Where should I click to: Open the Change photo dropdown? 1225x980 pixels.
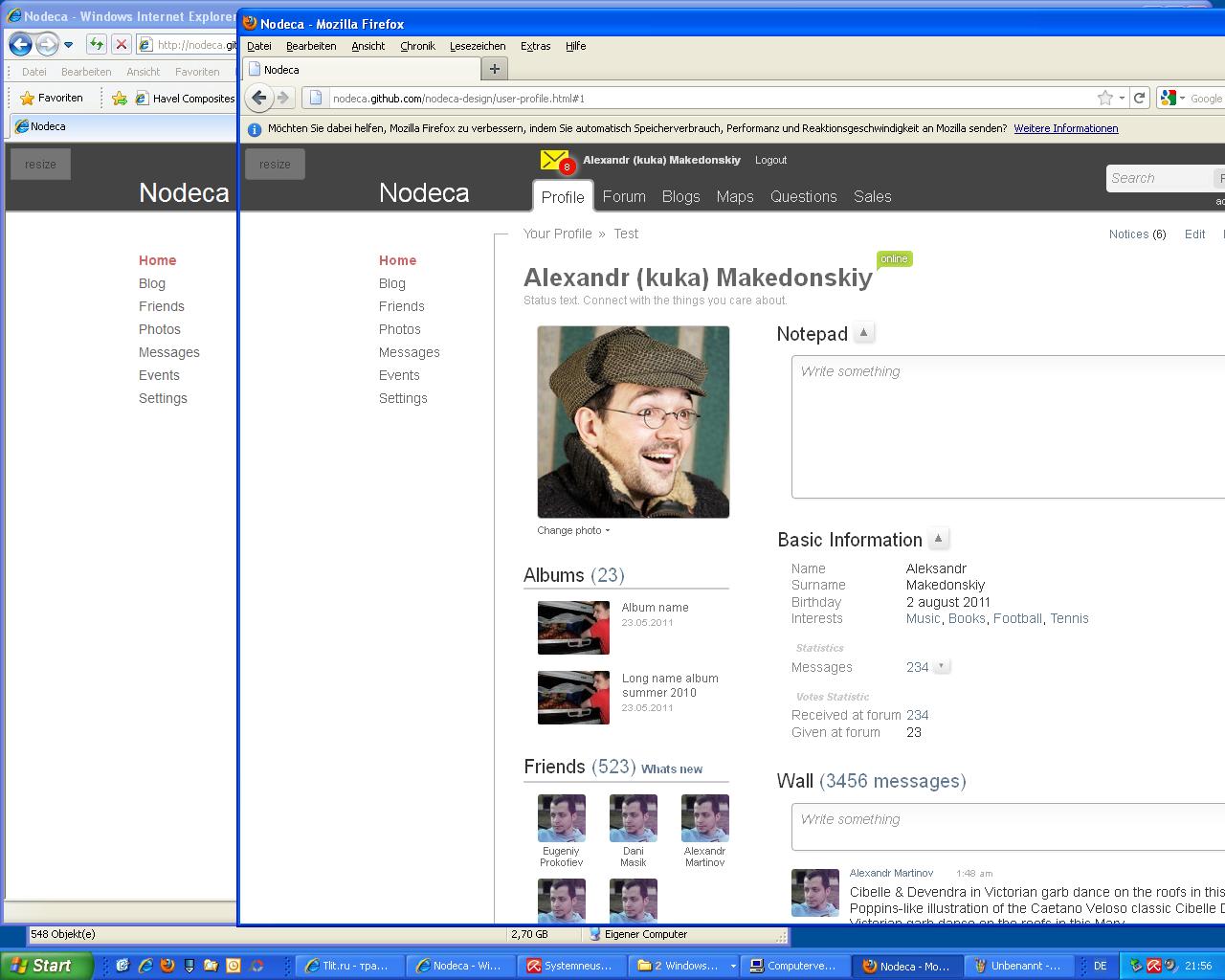[x=573, y=530]
